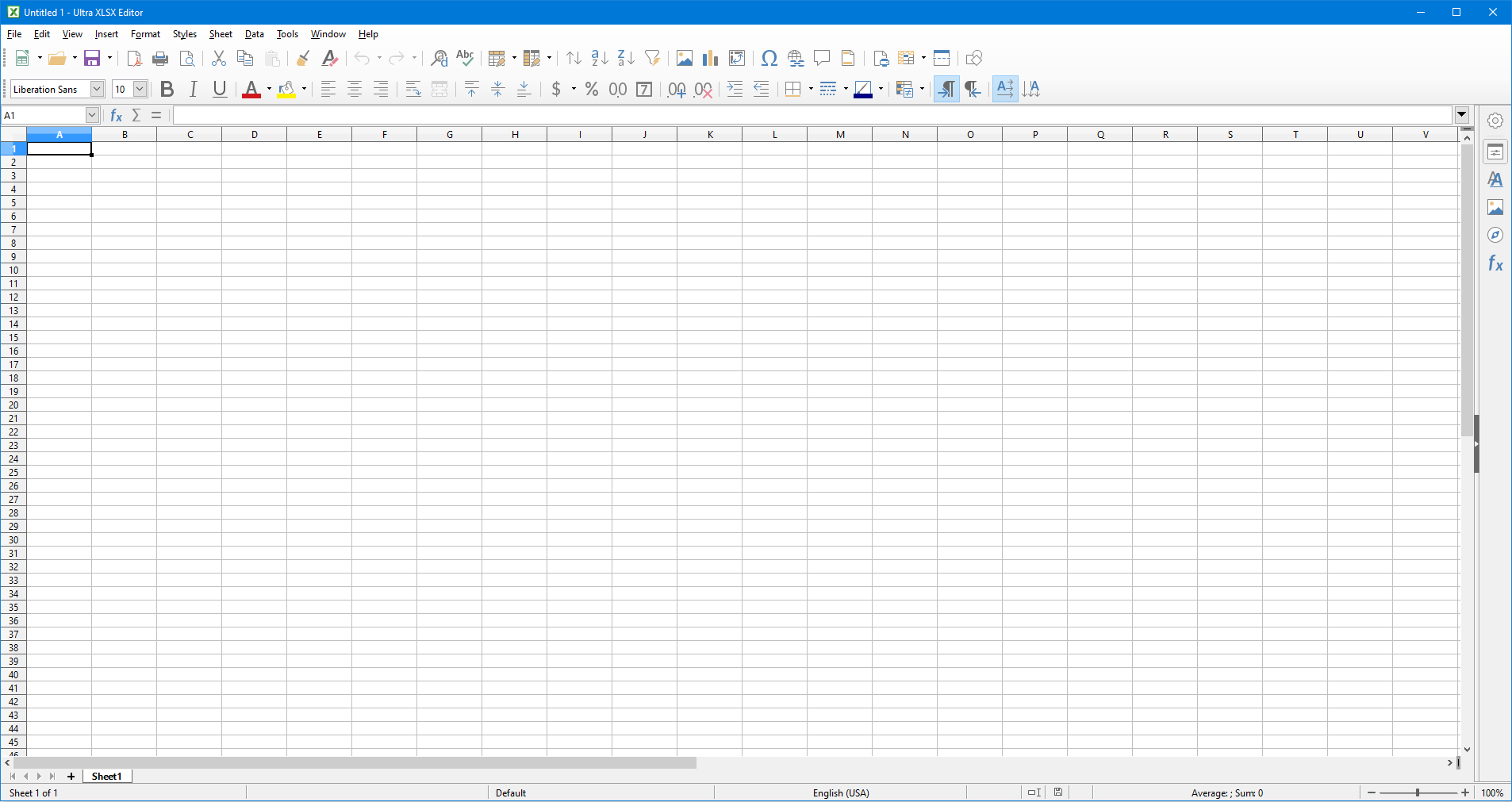
Task: Open the Background Color dropdown arrow
Action: (x=304, y=89)
